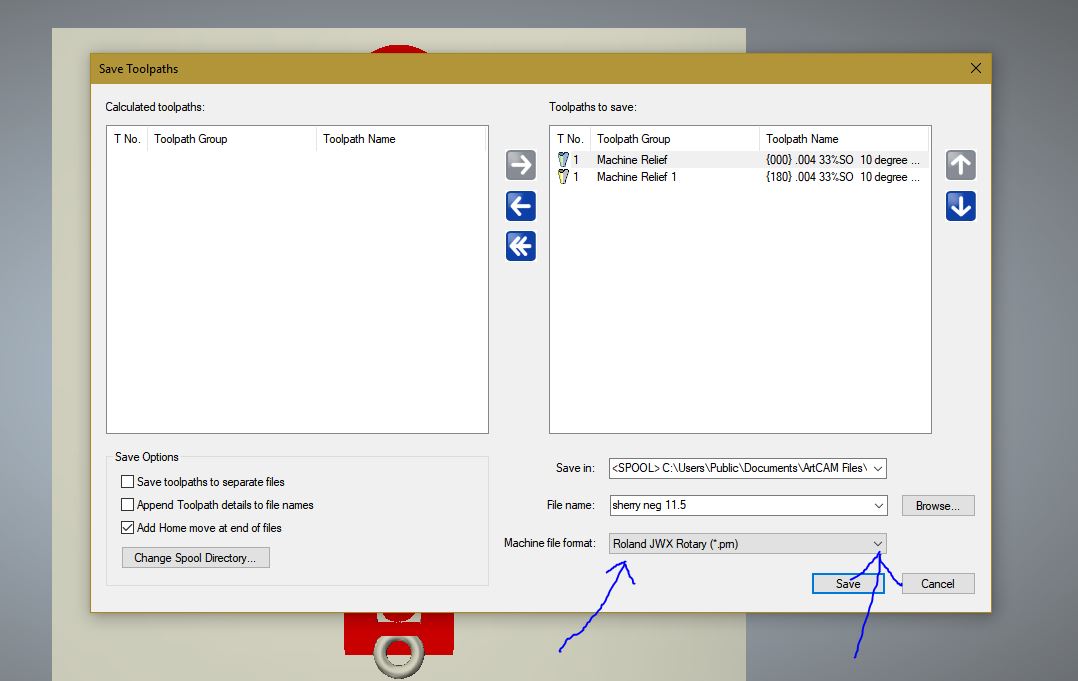Enable Append Toolpath details to file names
Image resolution: width=1078 pixels, height=681 pixels.
[127, 505]
